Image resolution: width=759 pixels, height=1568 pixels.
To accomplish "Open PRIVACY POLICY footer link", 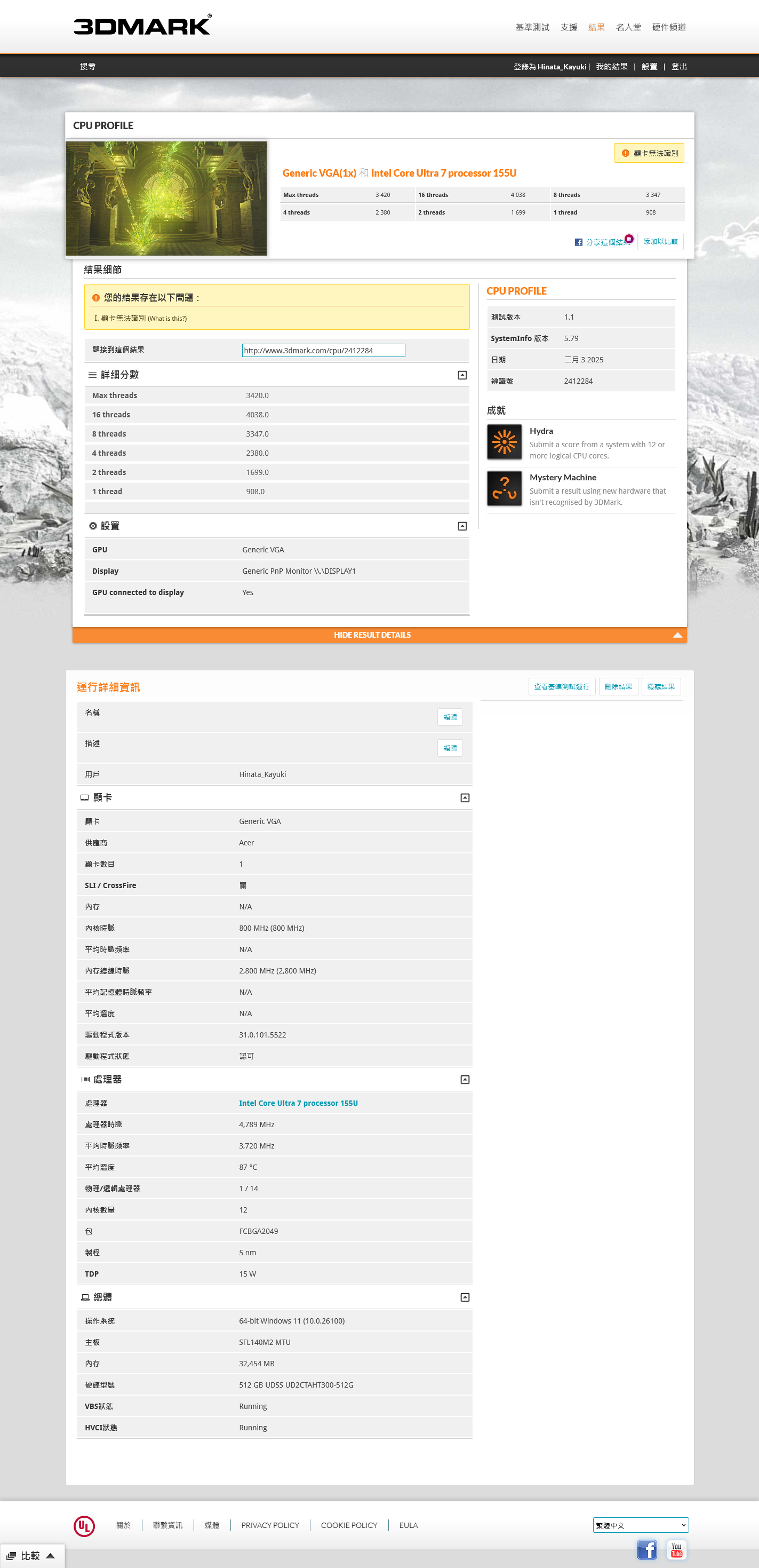I will [x=270, y=1525].
